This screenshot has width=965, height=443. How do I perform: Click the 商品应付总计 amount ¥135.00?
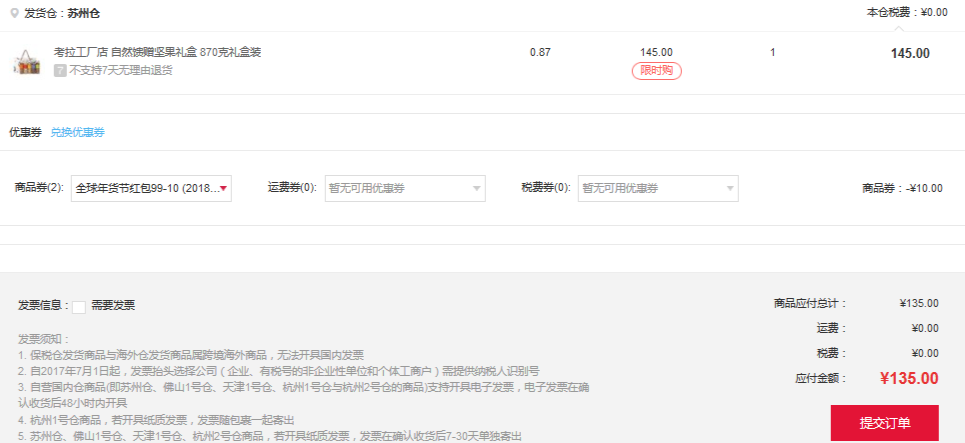click(x=919, y=303)
